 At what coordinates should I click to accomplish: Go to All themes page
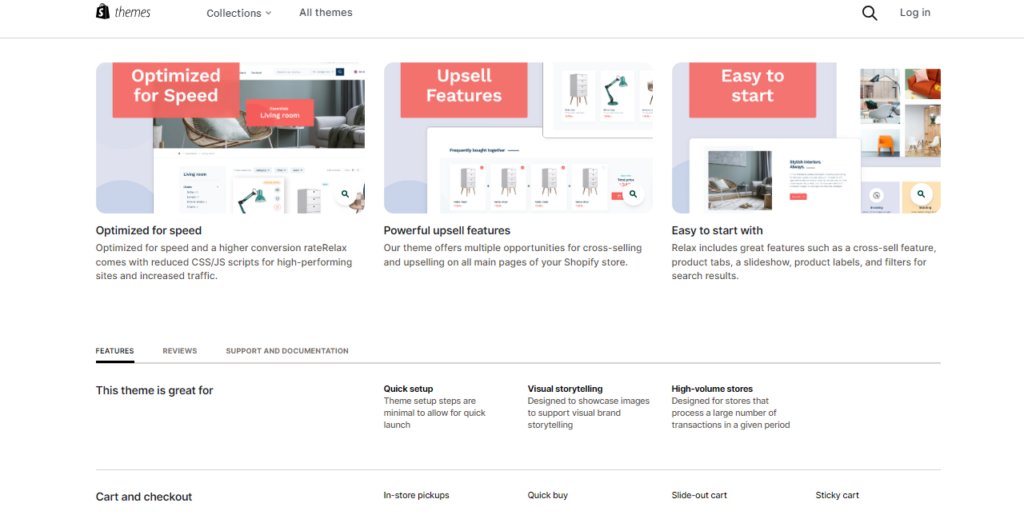325,13
